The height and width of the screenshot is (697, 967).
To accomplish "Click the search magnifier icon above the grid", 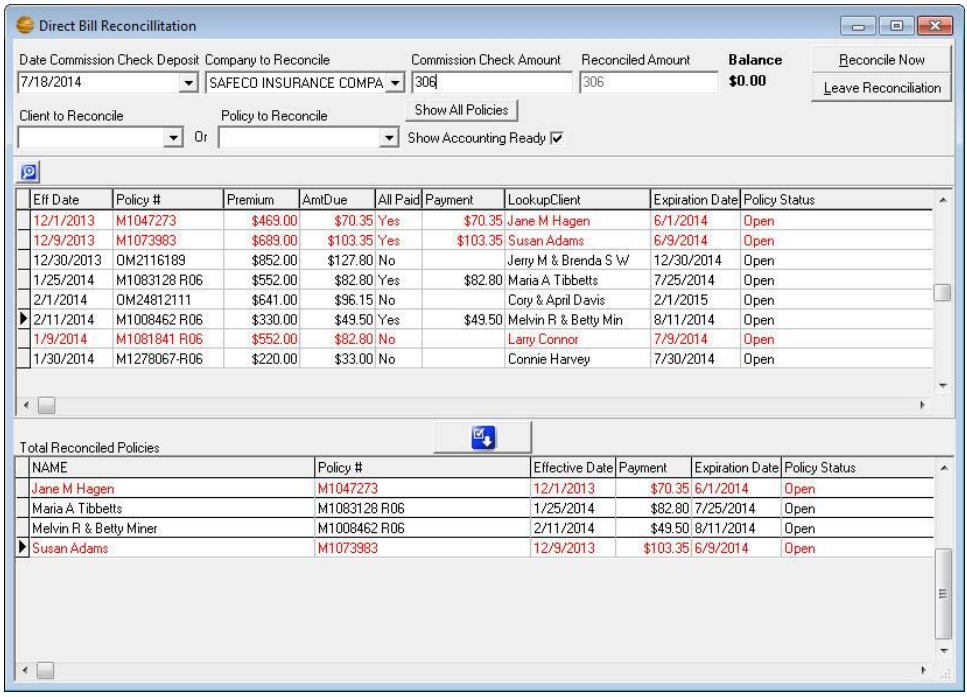I will (28, 172).
